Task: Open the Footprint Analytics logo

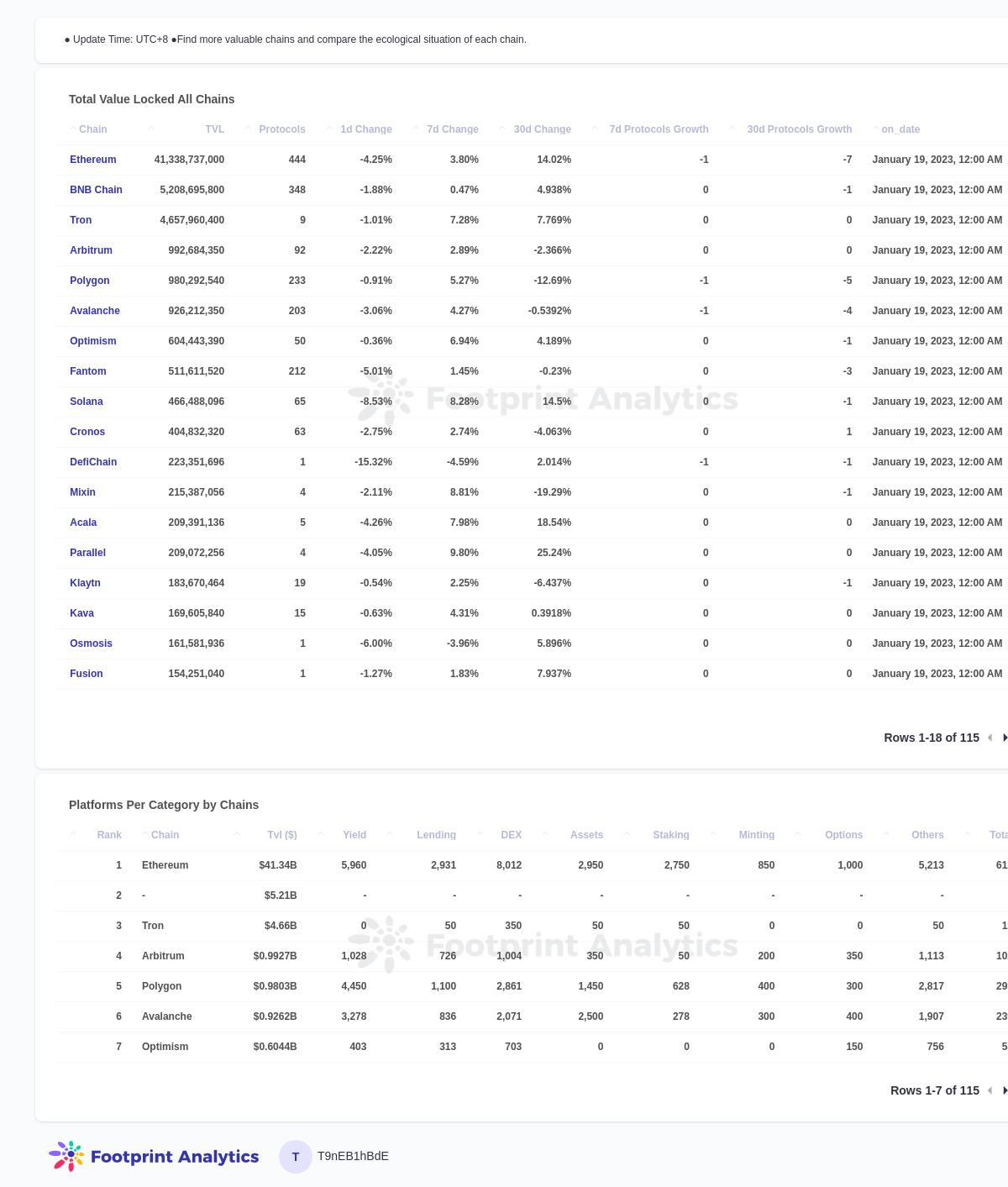Action: pyautogui.click(x=154, y=1157)
